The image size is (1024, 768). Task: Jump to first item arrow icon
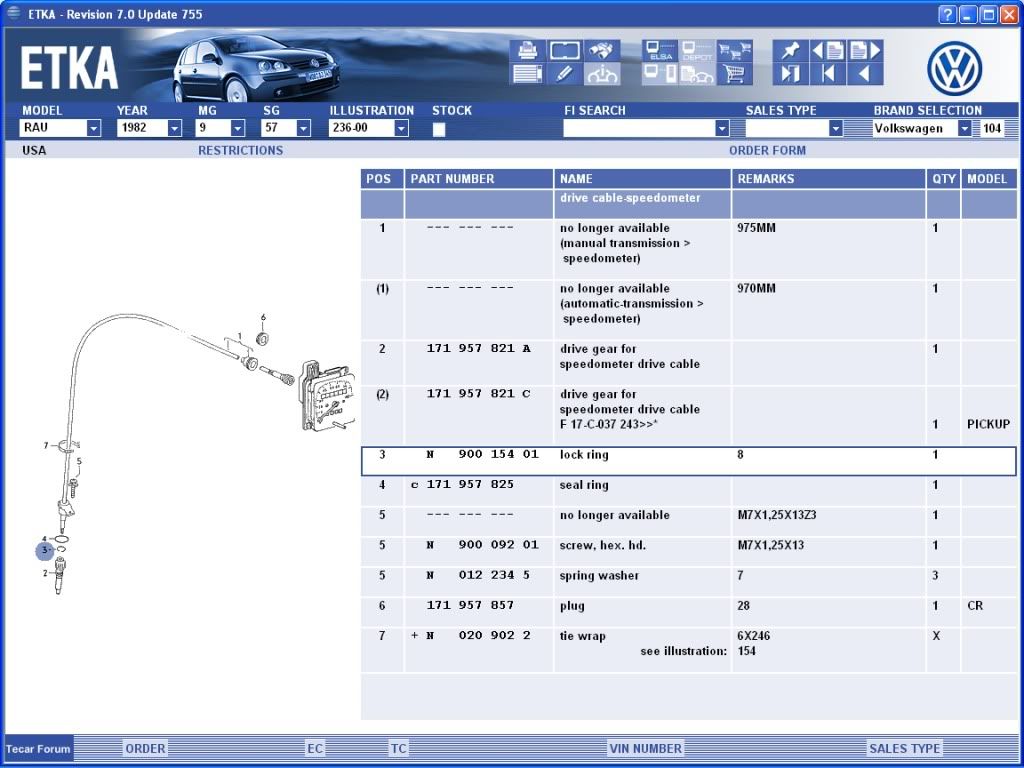tap(829, 74)
